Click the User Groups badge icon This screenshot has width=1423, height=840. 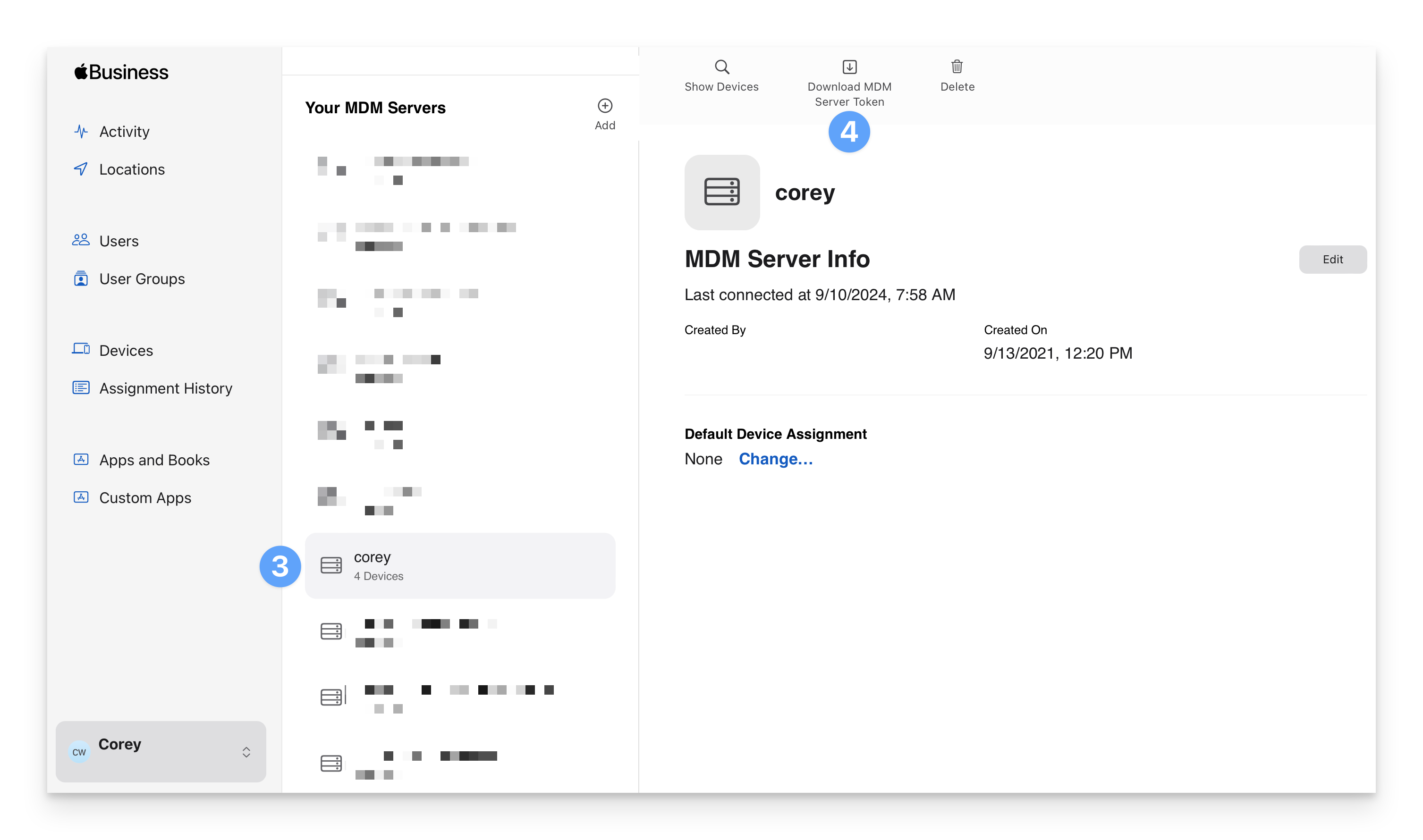tap(81, 278)
